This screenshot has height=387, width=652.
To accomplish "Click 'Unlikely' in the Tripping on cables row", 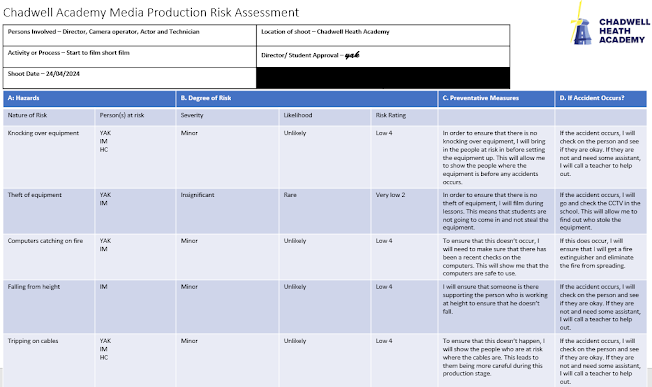I will click(295, 341).
